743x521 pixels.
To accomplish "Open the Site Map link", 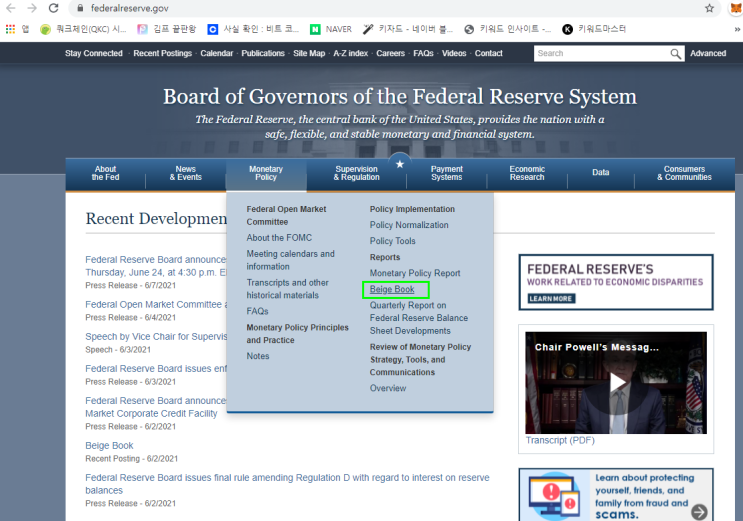I will tap(309, 54).
